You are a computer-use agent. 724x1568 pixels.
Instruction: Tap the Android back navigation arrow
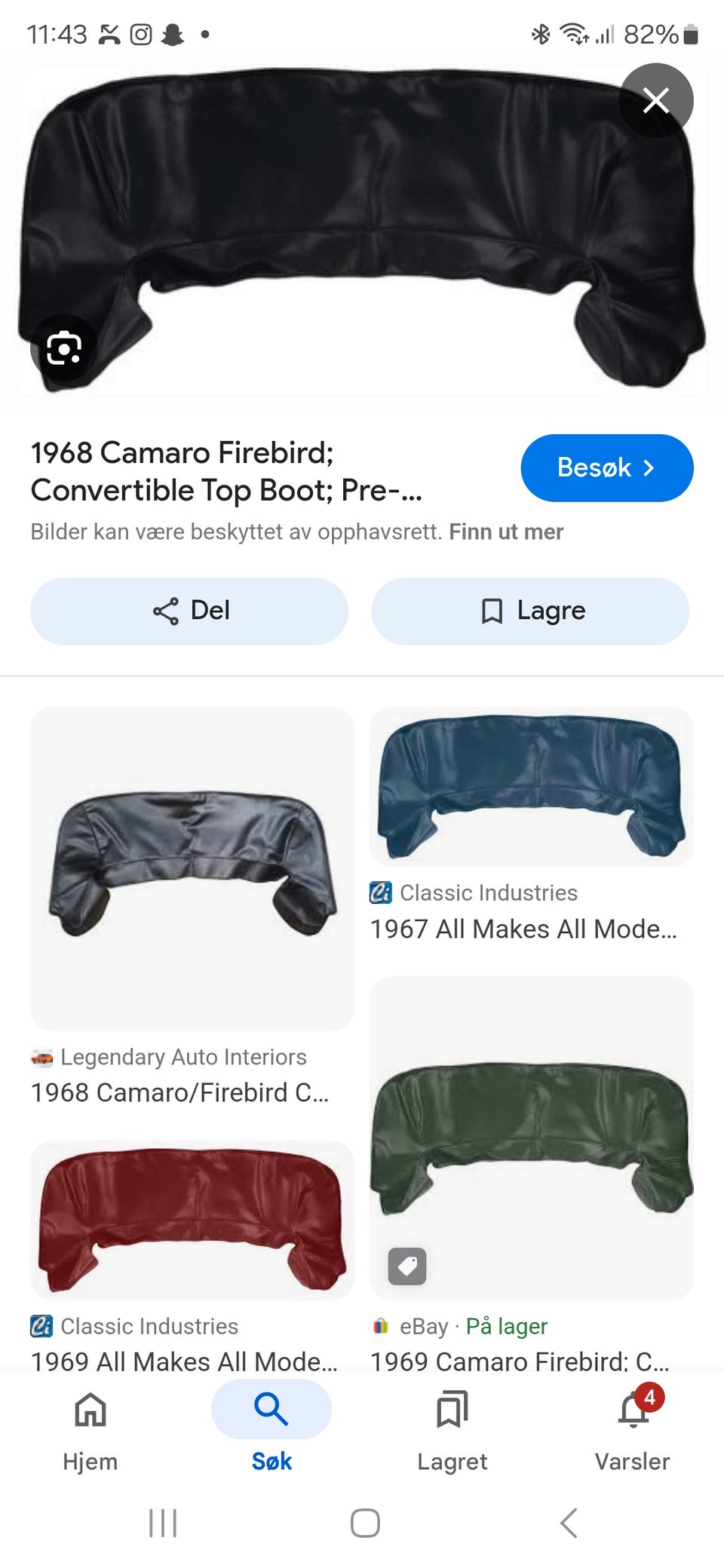(x=569, y=1523)
